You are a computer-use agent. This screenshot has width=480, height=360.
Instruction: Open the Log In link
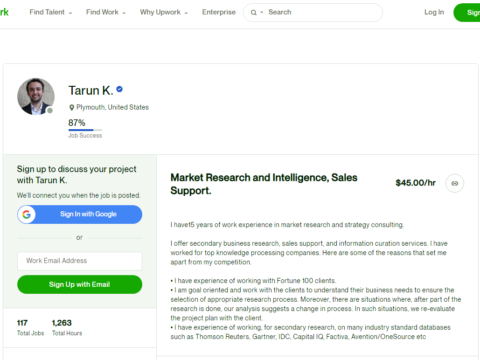point(434,12)
